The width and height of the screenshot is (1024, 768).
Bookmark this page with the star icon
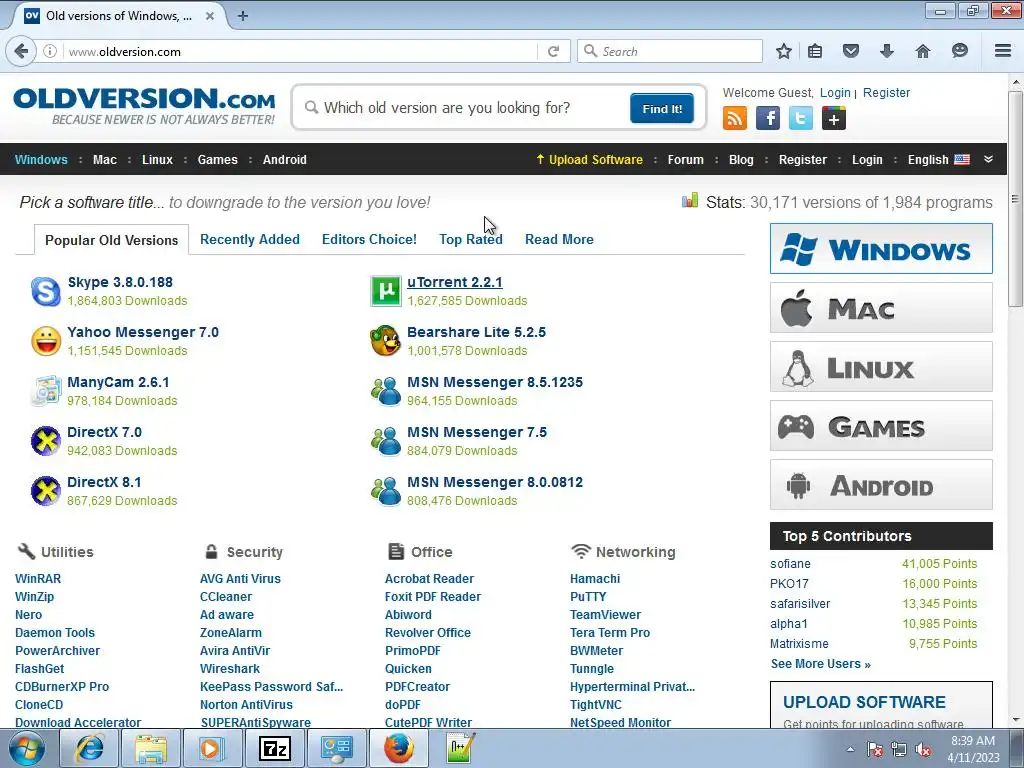[784, 51]
